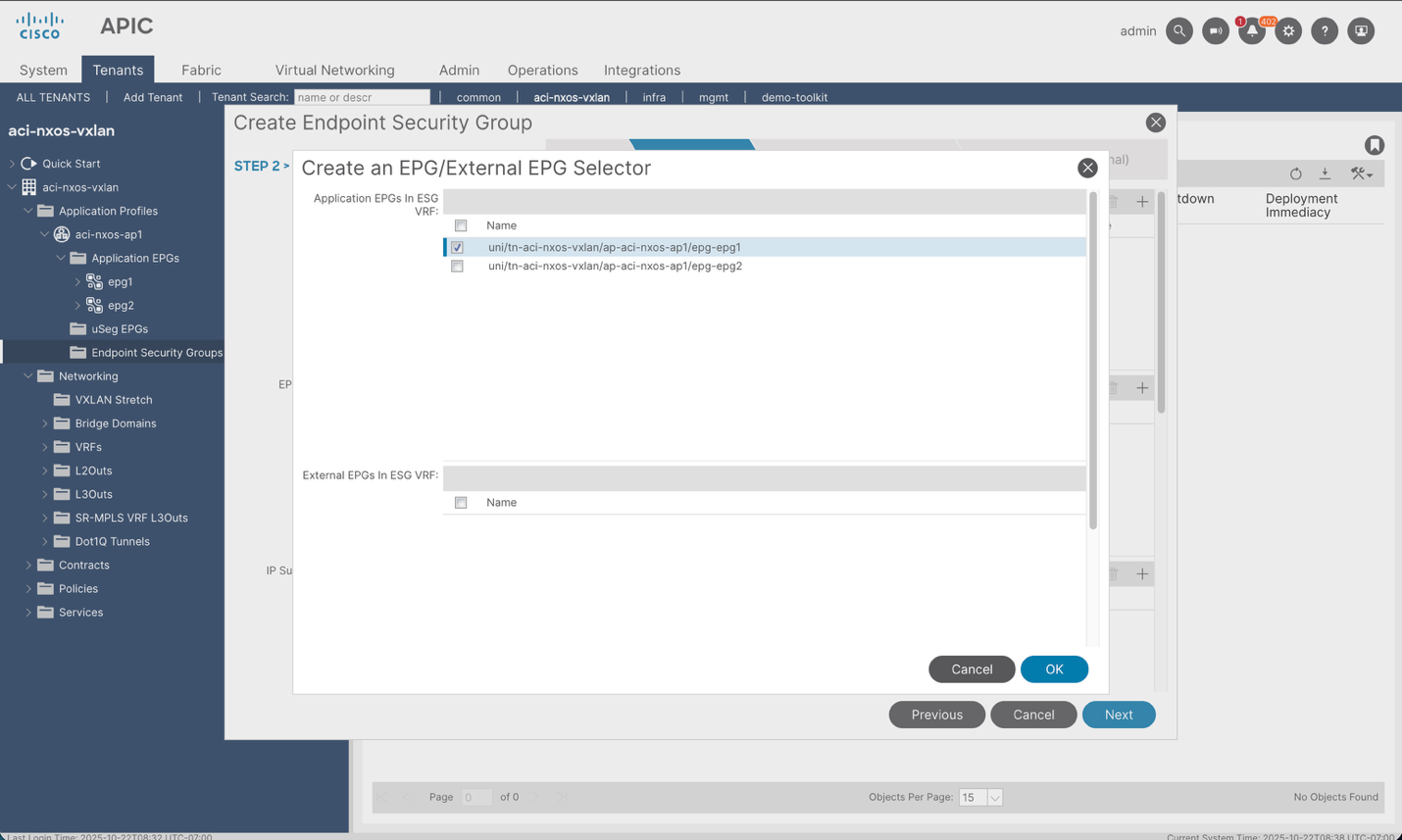Expand the Bridge Domains node
The width and height of the screenshot is (1402, 840).
(44, 423)
